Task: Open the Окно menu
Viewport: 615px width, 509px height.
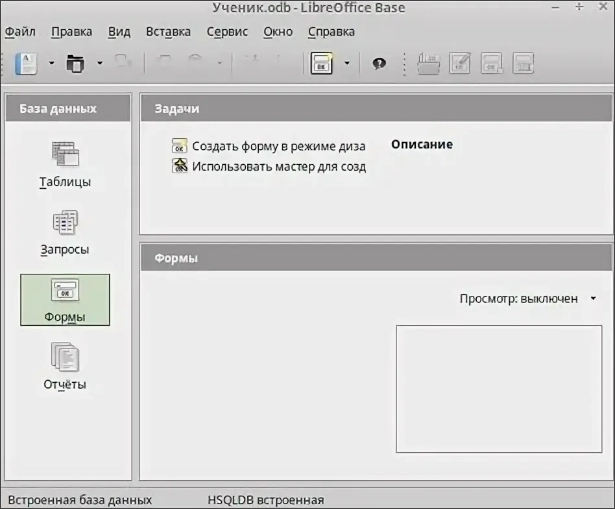Action: pyautogui.click(x=278, y=32)
